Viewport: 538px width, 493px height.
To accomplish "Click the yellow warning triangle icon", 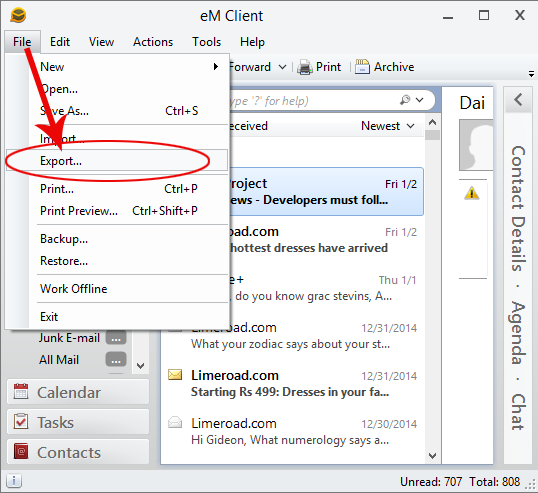I will pos(472,193).
